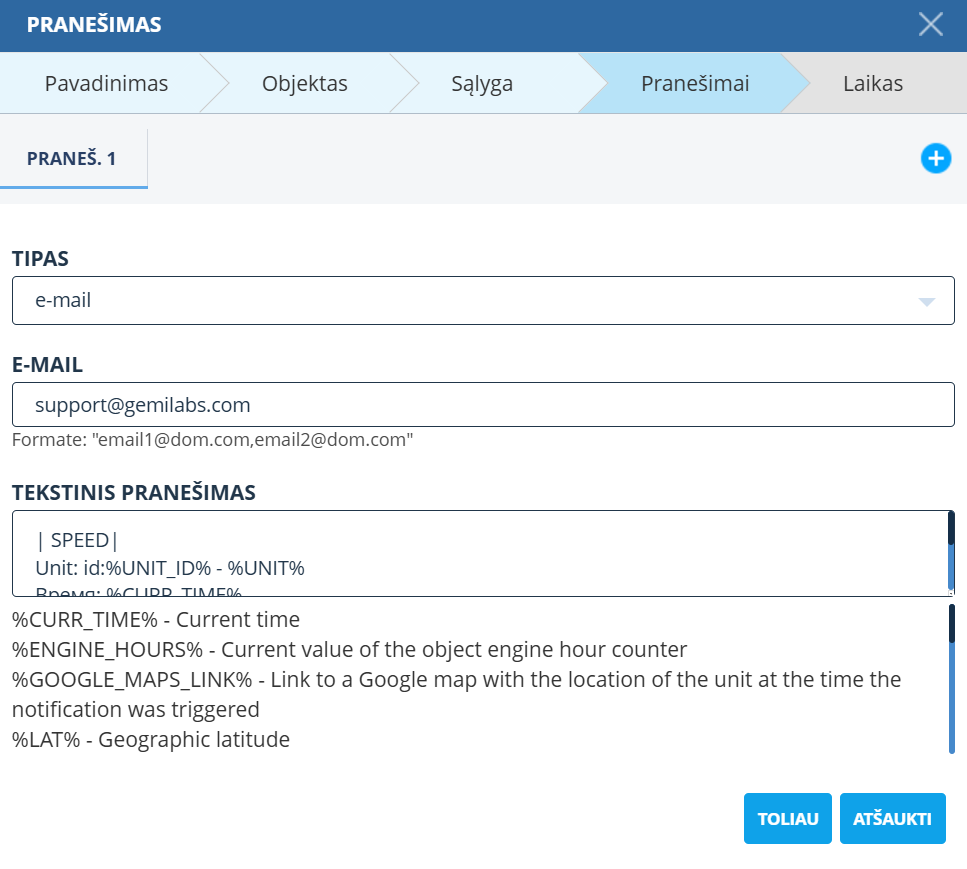Open the Tipas dropdown showing e-mail
967x869 pixels.
tap(470, 300)
